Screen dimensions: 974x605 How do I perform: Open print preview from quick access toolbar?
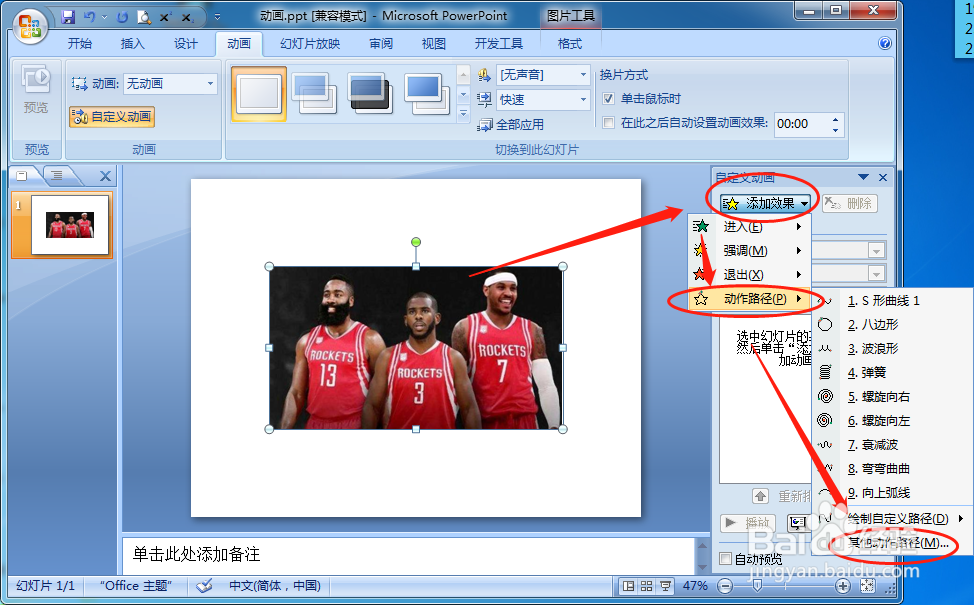point(144,17)
